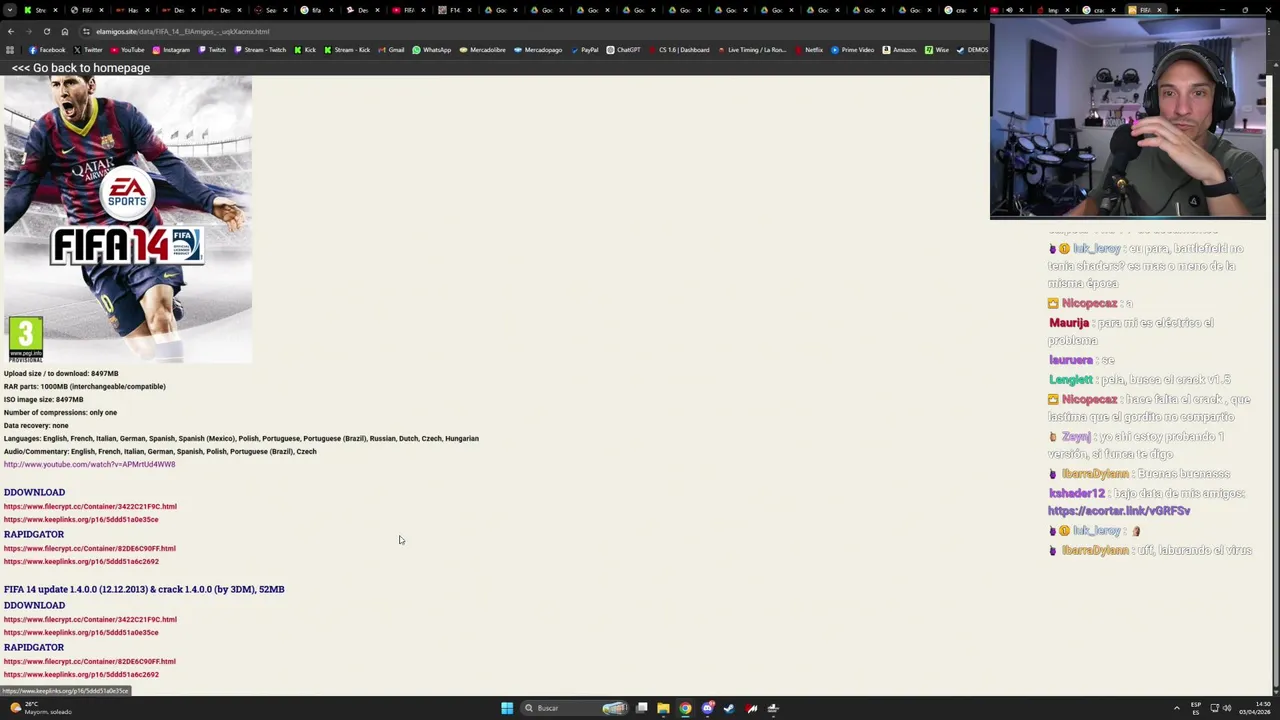Switch to the 'F14' browser tab
Image resolution: width=1280 pixels, height=720 pixels.
[x=454, y=10]
